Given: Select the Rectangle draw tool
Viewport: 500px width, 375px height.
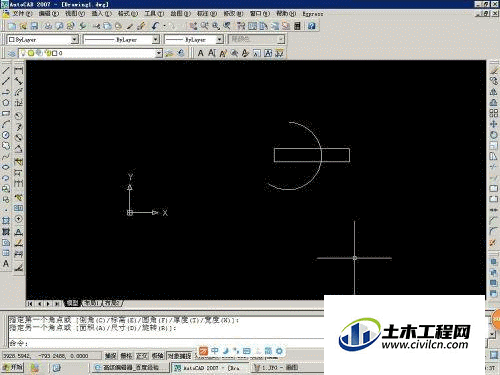Looking at the screenshot, I should (6, 113).
